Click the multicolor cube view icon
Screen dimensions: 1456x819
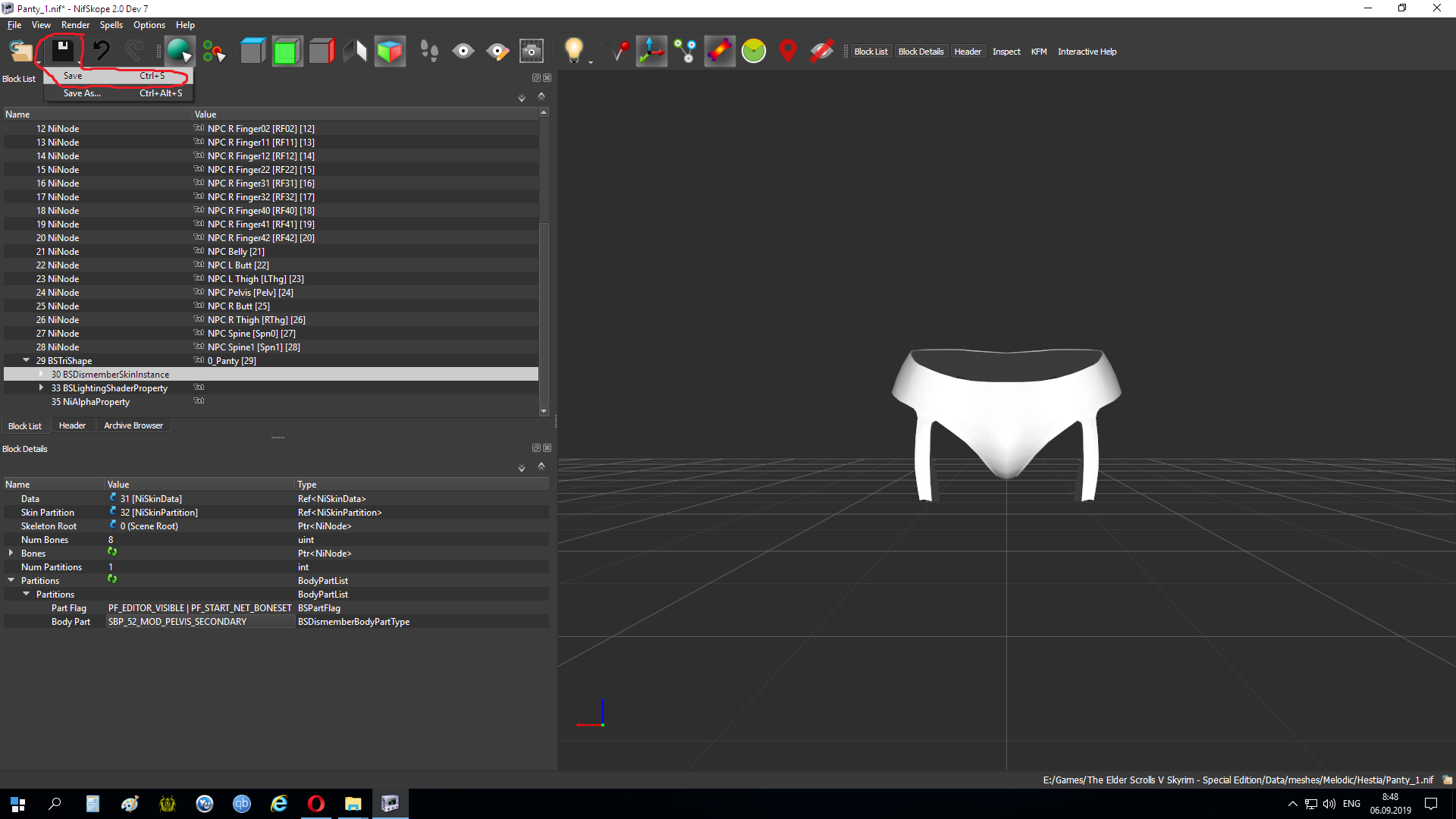[389, 51]
